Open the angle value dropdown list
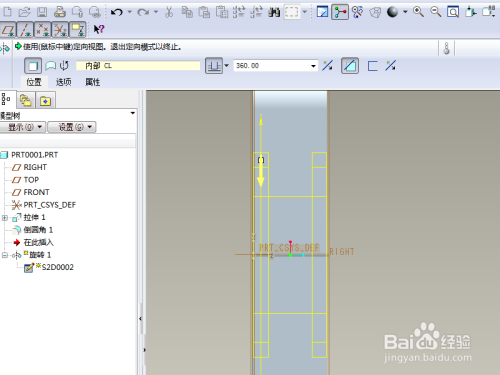The height and width of the screenshot is (375, 500). pyautogui.click(x=313, y=66)
